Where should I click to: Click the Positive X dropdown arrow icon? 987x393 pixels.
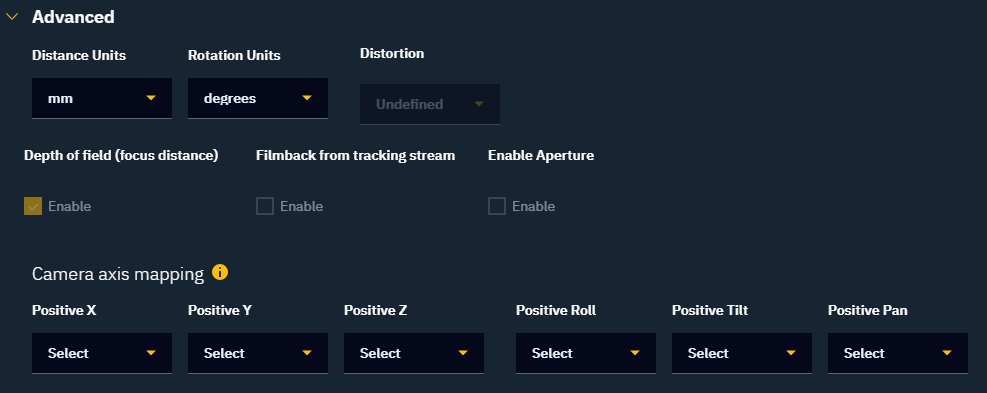150,353
